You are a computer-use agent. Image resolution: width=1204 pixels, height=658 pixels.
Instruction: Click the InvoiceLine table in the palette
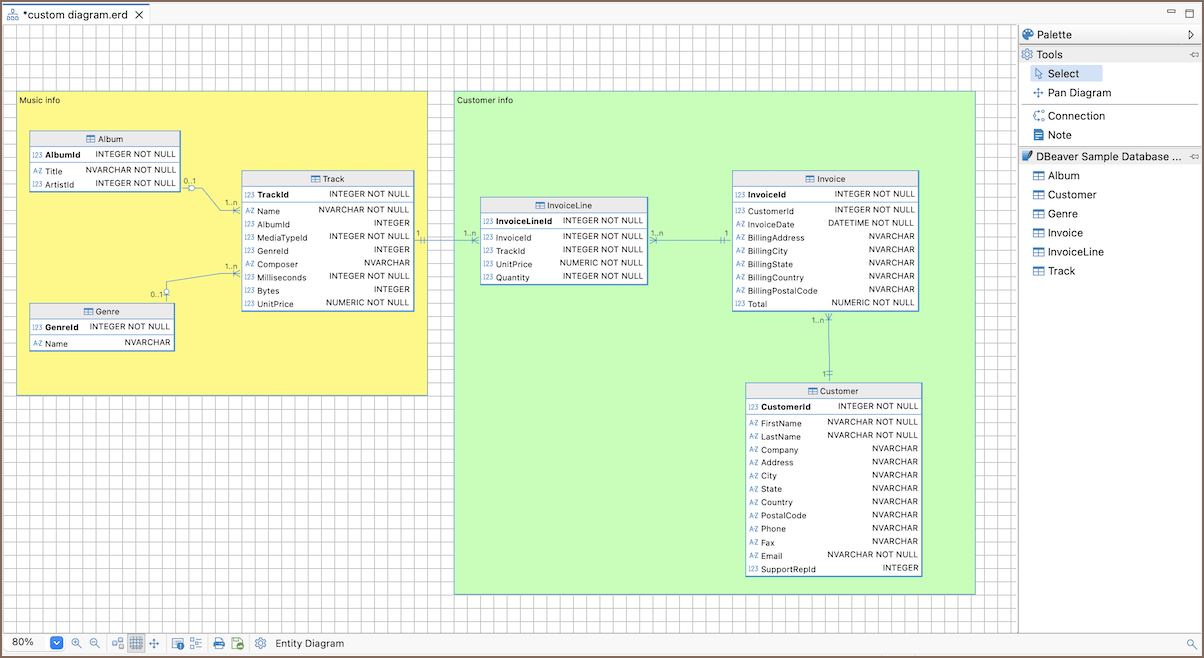pos(1075,252)
